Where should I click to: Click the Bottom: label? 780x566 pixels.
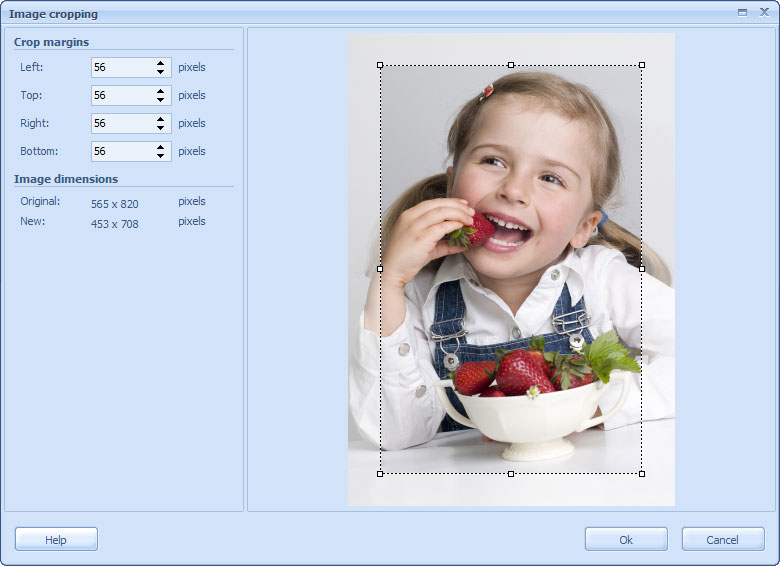point(39,151)
